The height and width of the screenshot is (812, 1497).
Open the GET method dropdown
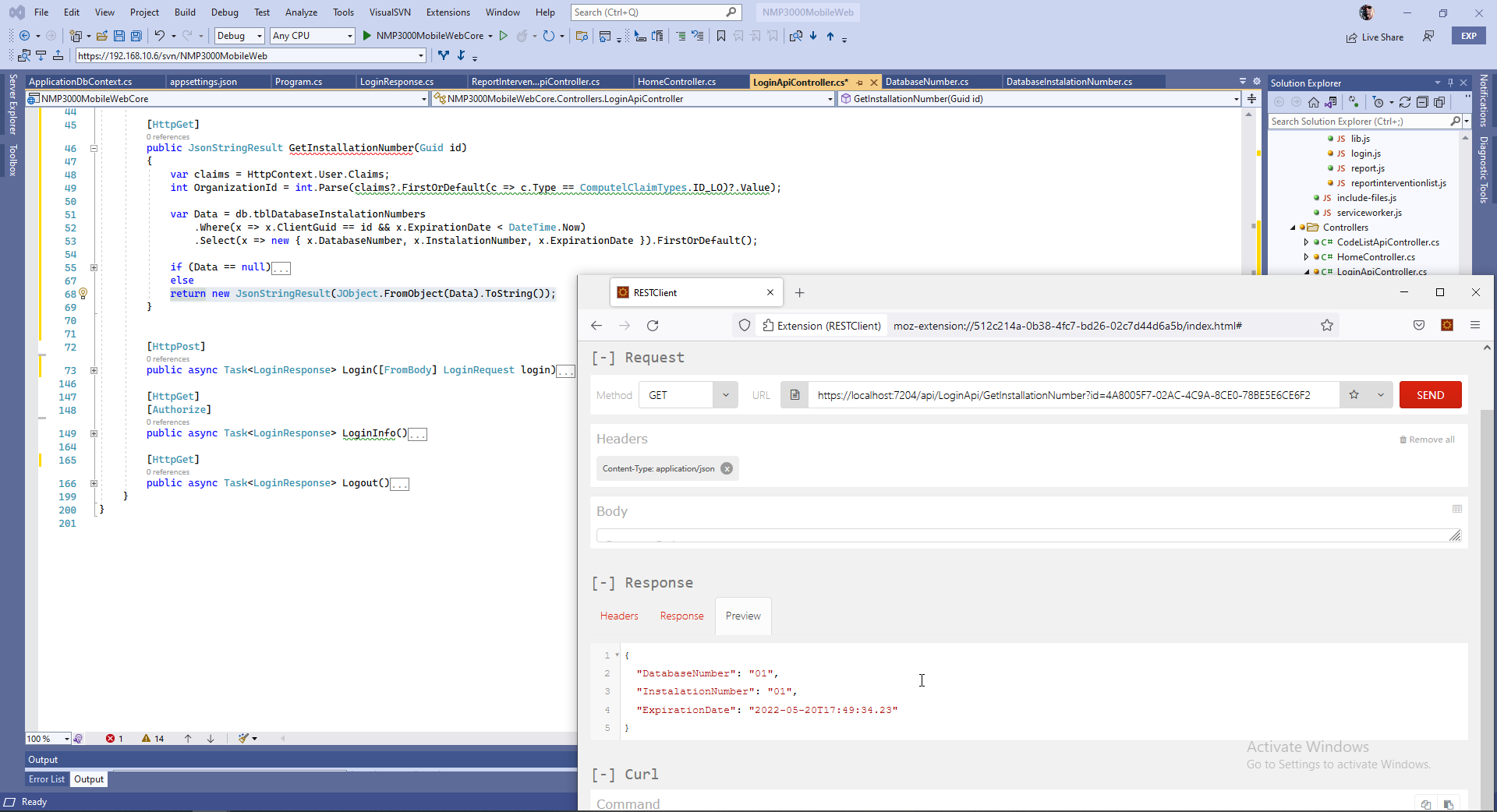coord(688,395)
